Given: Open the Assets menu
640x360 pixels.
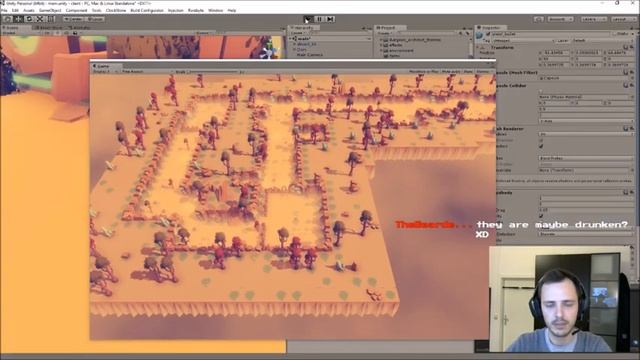Looking at the screenshot, I should (29, 10).
